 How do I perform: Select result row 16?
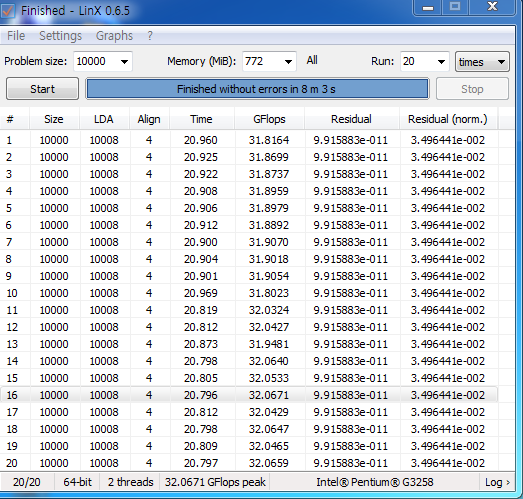click(249, 395)
